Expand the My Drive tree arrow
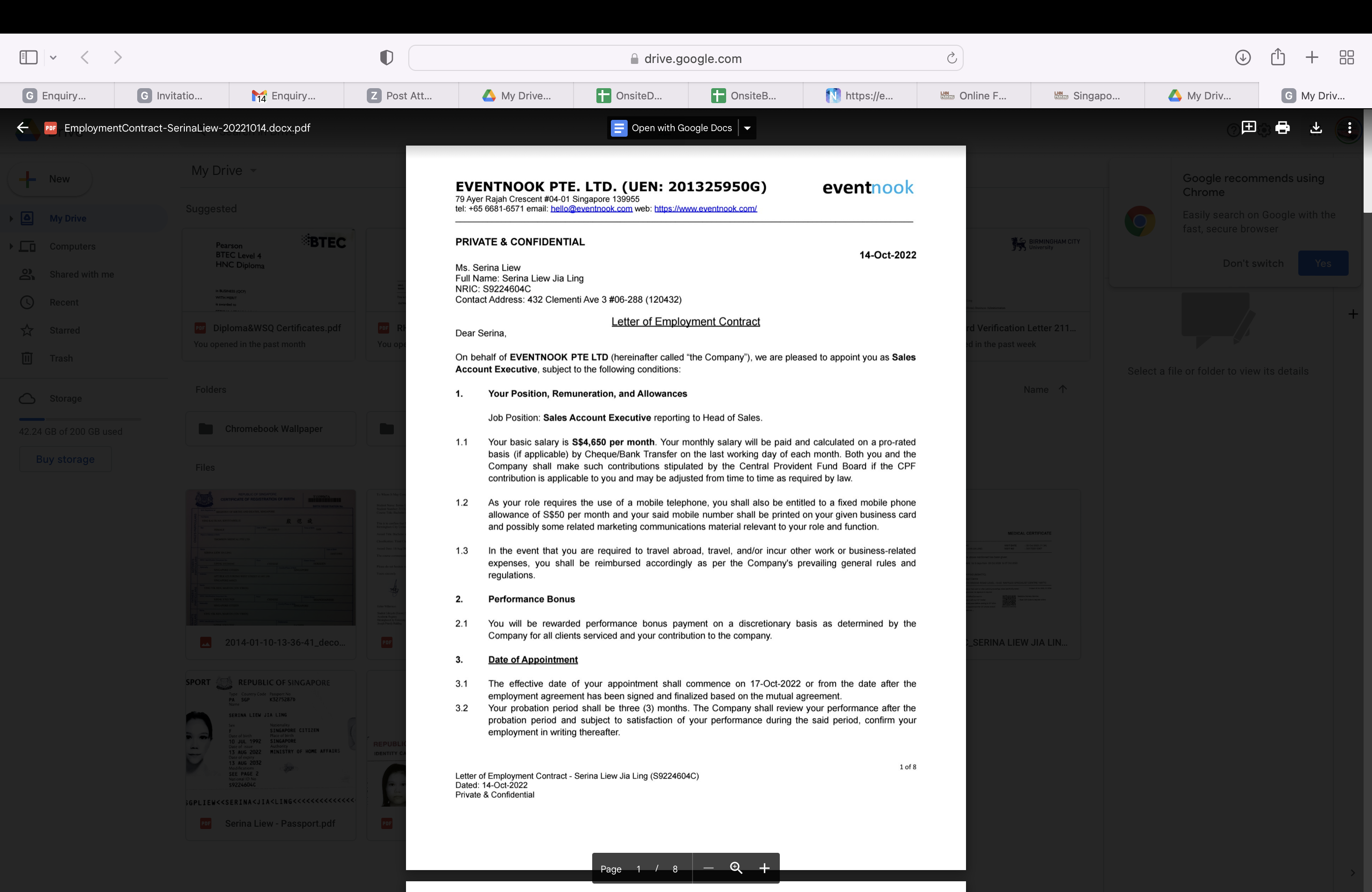The image size is (1372, 892). pos(11,218)
